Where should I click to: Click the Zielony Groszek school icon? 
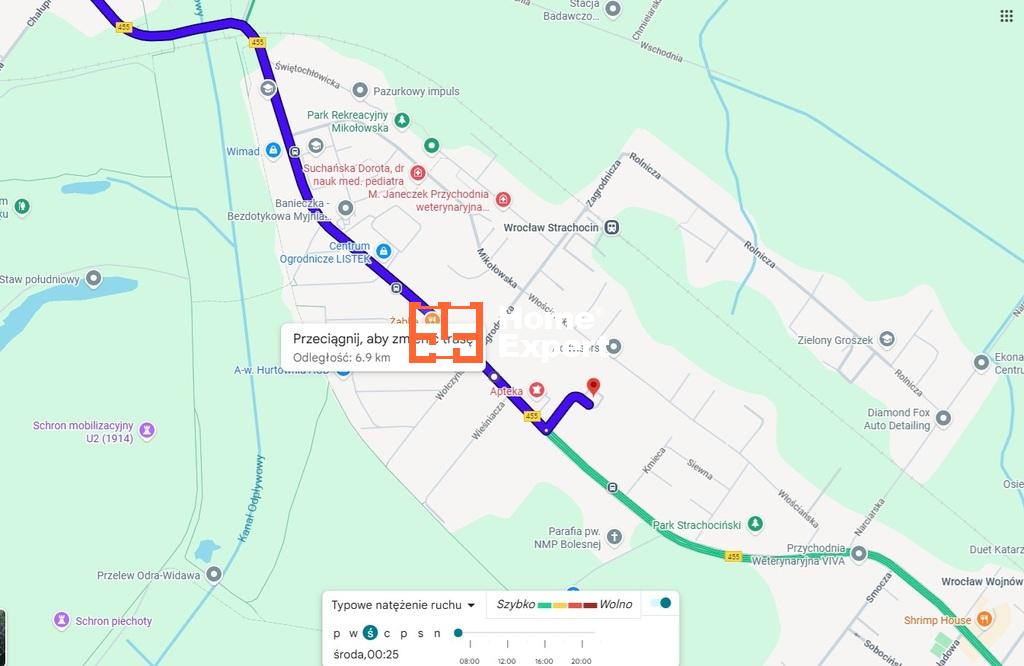(886, 340)
